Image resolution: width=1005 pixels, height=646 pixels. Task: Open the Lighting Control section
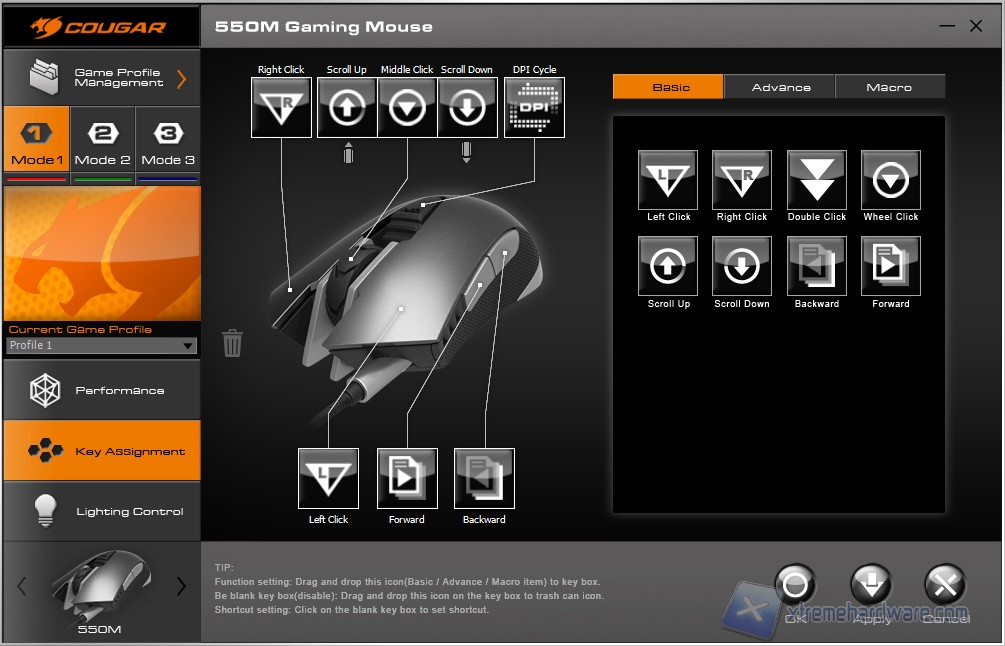point(101,511)
